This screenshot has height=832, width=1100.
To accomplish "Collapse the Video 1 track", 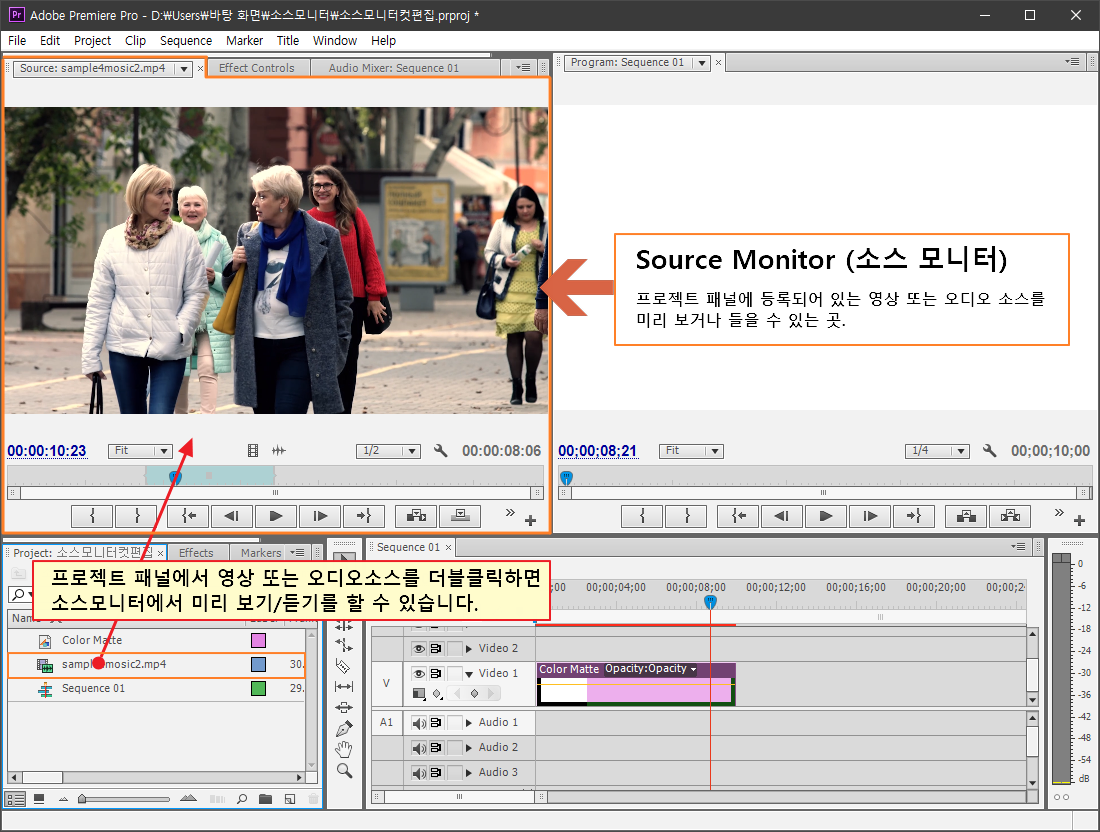I will [x=469, y=674].
